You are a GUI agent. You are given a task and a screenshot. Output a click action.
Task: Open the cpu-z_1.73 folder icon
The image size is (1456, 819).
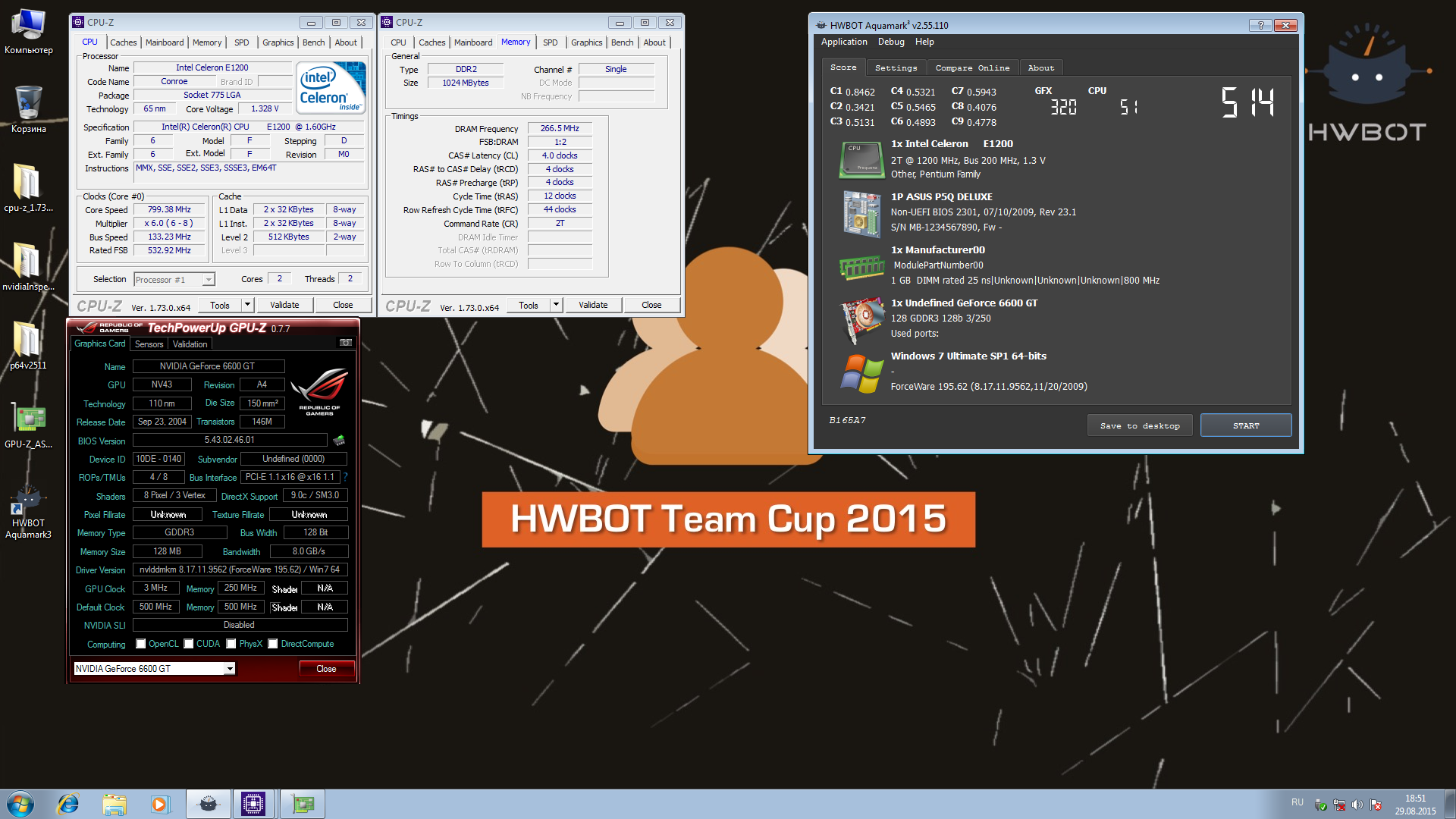click(29, 188)
